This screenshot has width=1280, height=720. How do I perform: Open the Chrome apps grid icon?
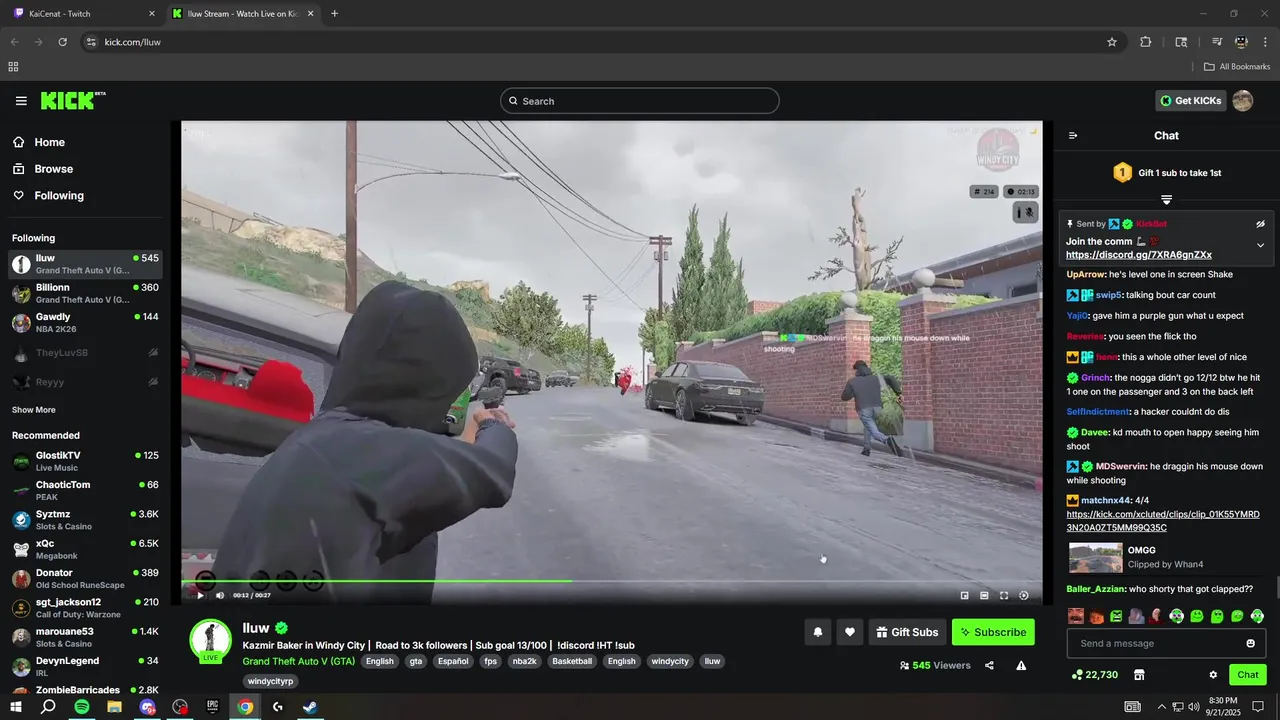point(13,67)
